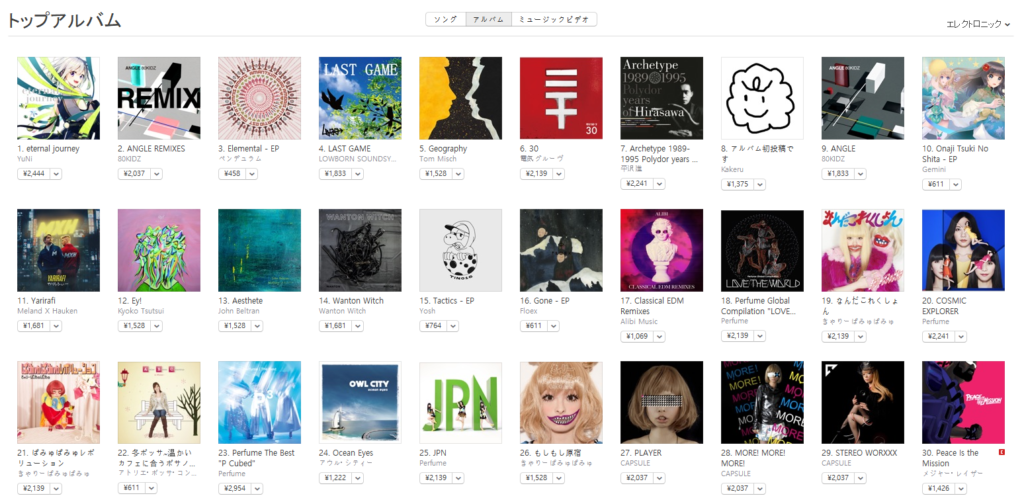Open the Owl City Ocean Eyes cover
Screen dimensions: 1024x500
(x=360, y=403)
